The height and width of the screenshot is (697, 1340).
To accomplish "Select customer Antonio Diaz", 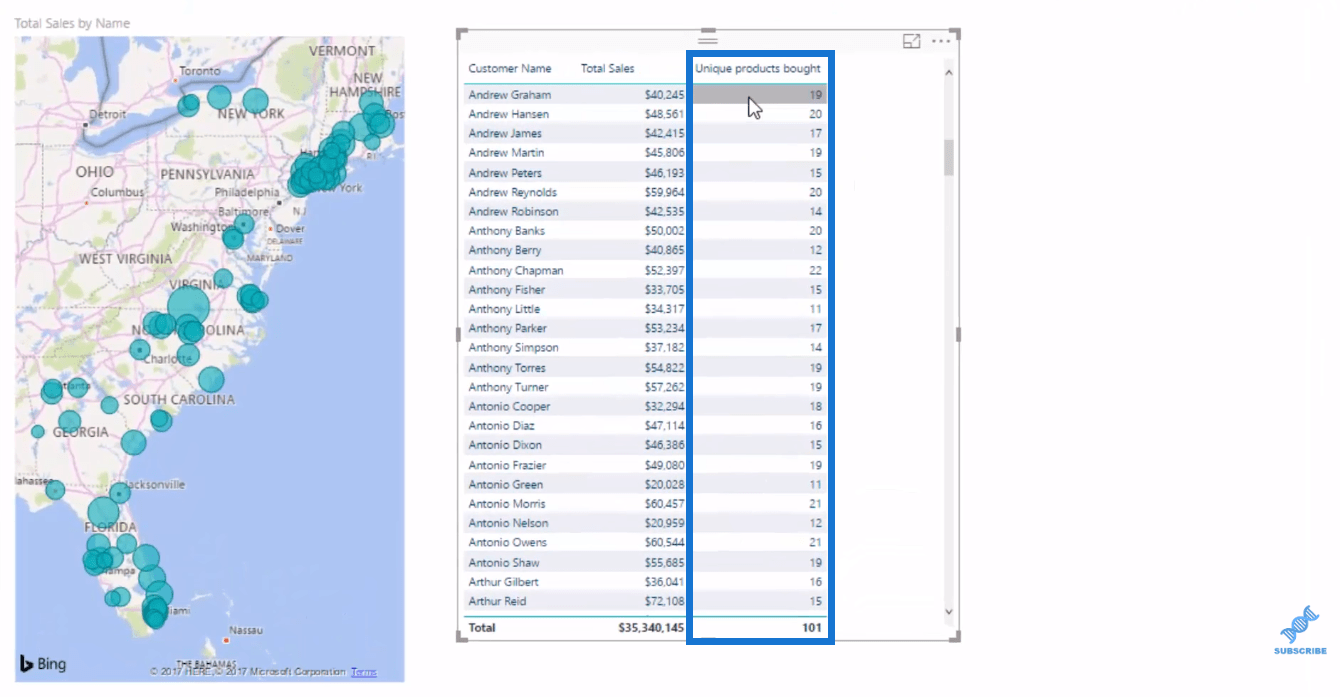I will coord(501,426).
